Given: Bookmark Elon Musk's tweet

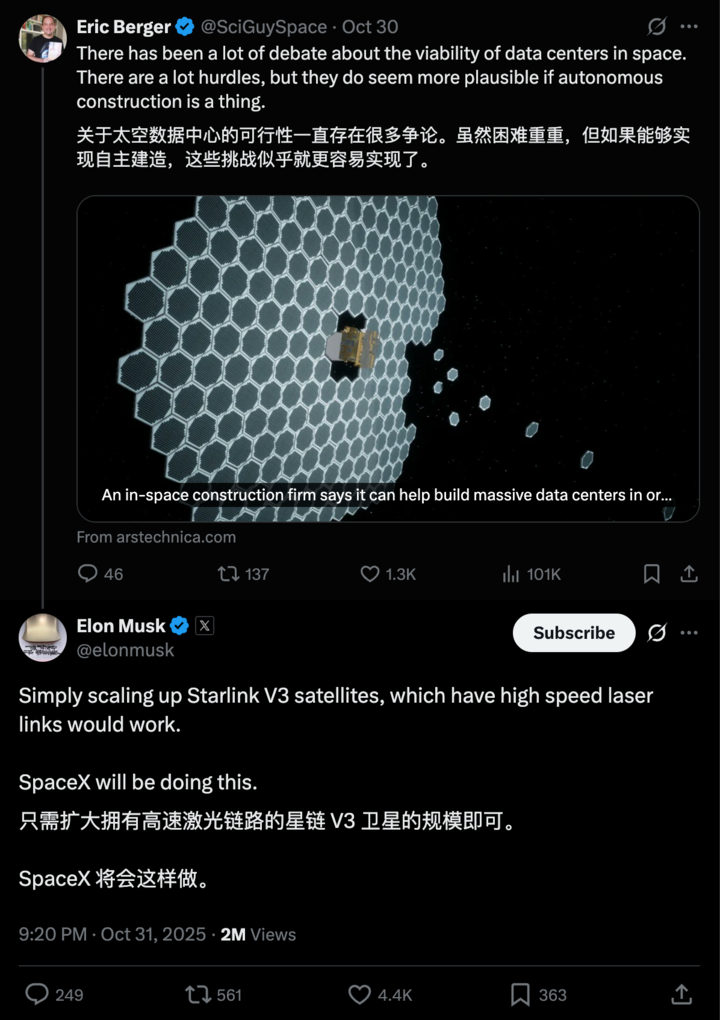Looking at the screenshot, I should click(520, 994).
